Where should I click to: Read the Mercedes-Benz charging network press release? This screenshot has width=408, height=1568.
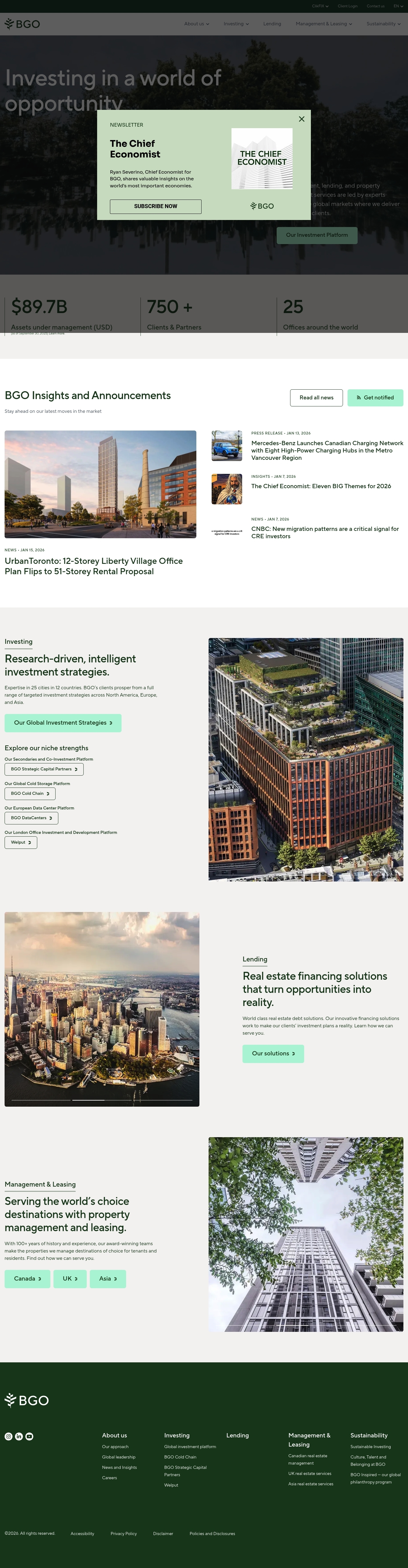[x=327, y=450]
